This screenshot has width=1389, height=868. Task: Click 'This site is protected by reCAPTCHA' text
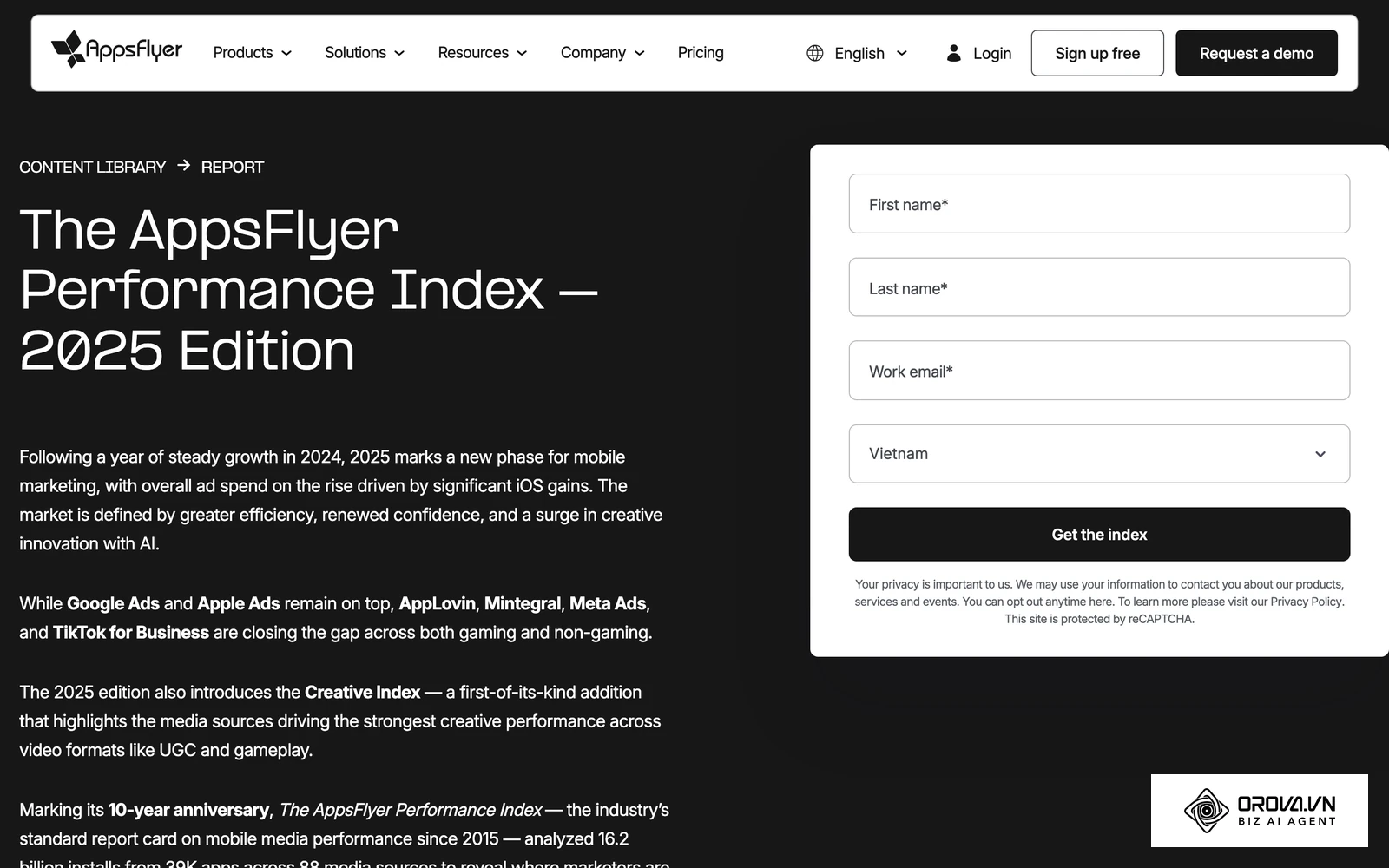click(1099, 619)
